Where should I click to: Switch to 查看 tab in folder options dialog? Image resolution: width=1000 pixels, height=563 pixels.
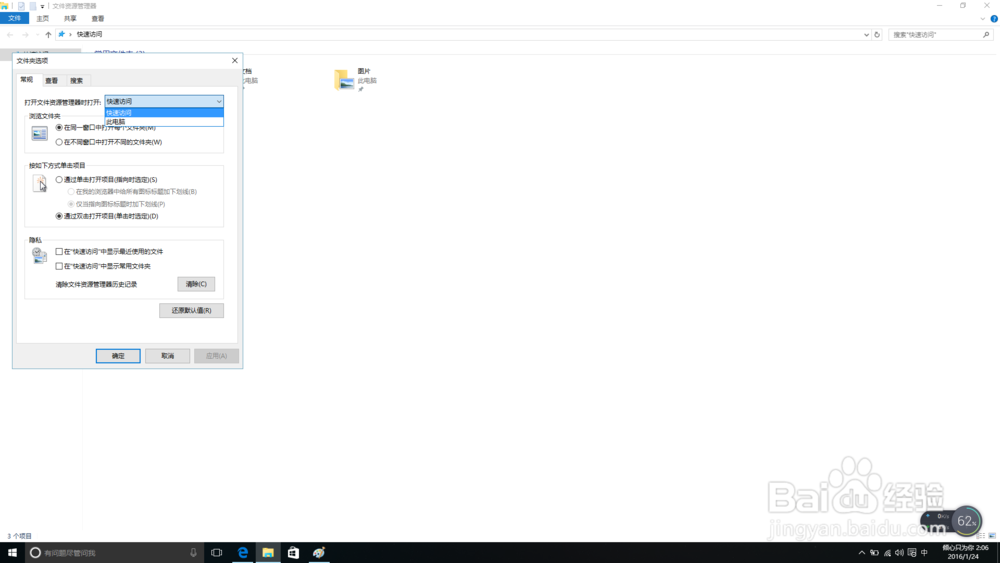coord(52,80)
